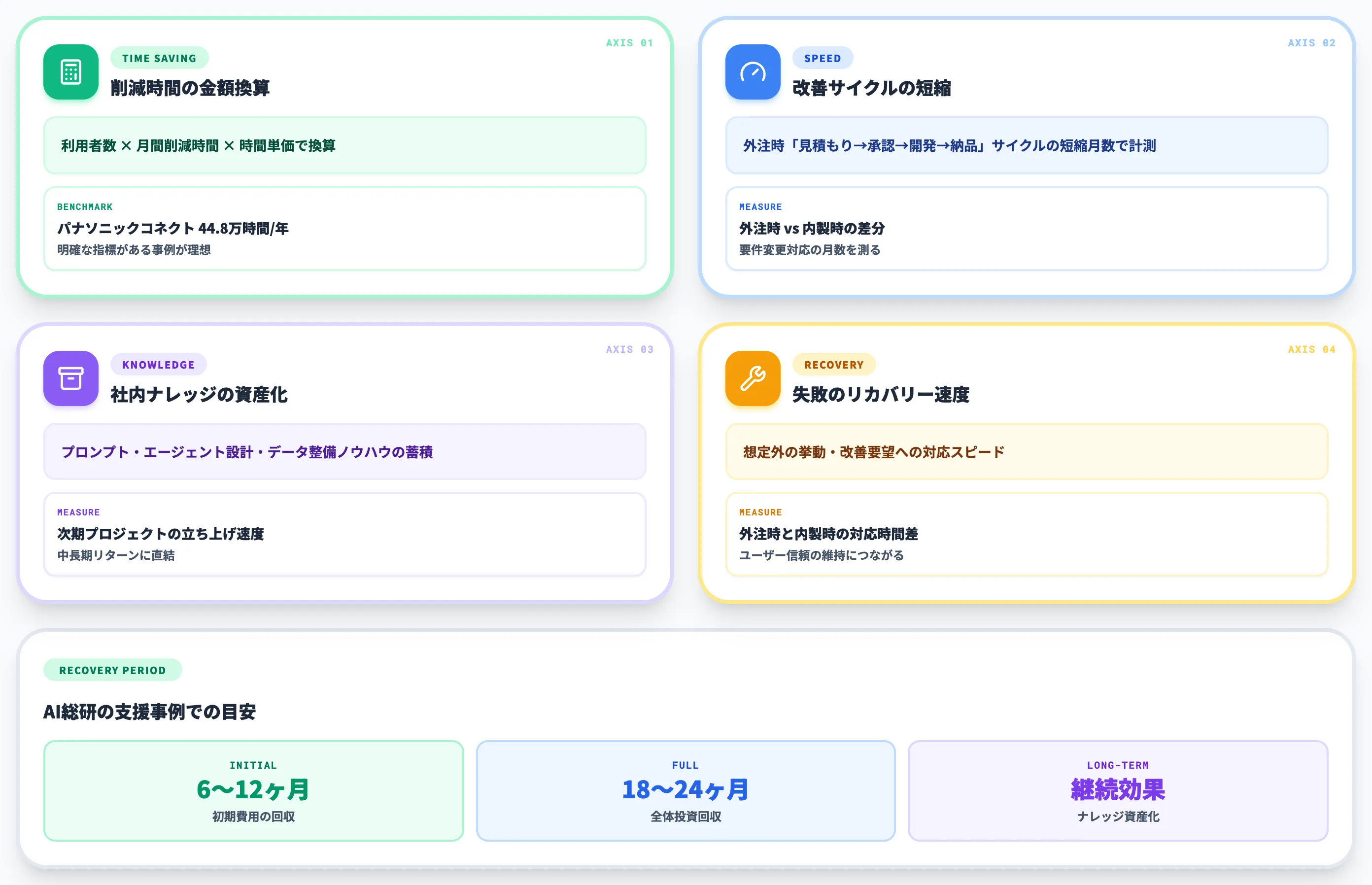This screenshot has width=1372, height=885.
Task: Click MEASURE label in the RECOVERY card
Action: (x=760, y=512)
